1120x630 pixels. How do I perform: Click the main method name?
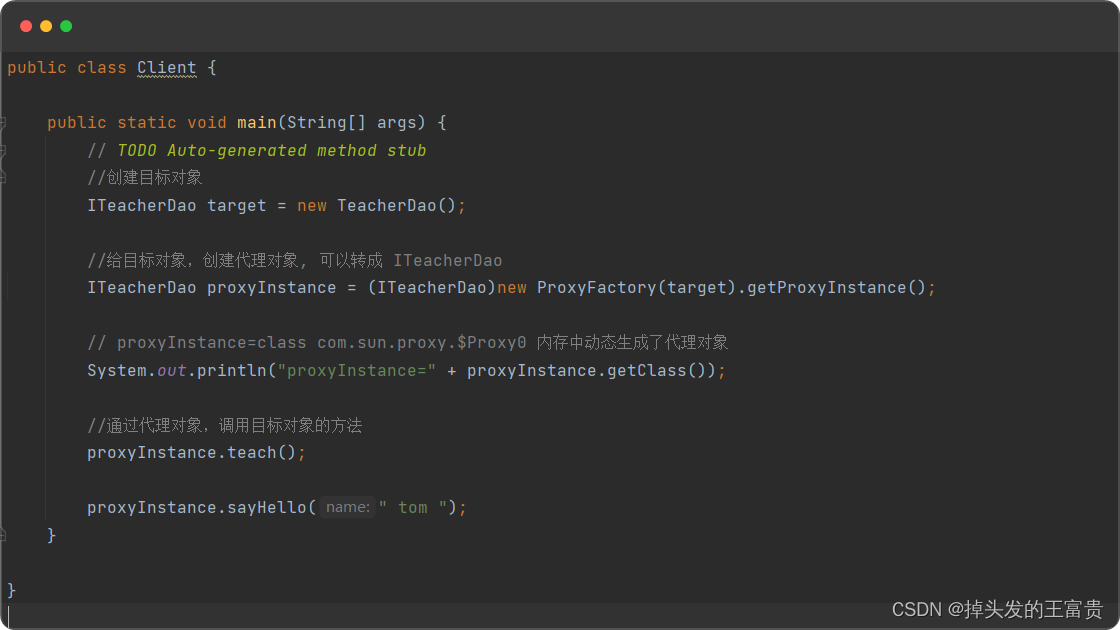point(256,123)
